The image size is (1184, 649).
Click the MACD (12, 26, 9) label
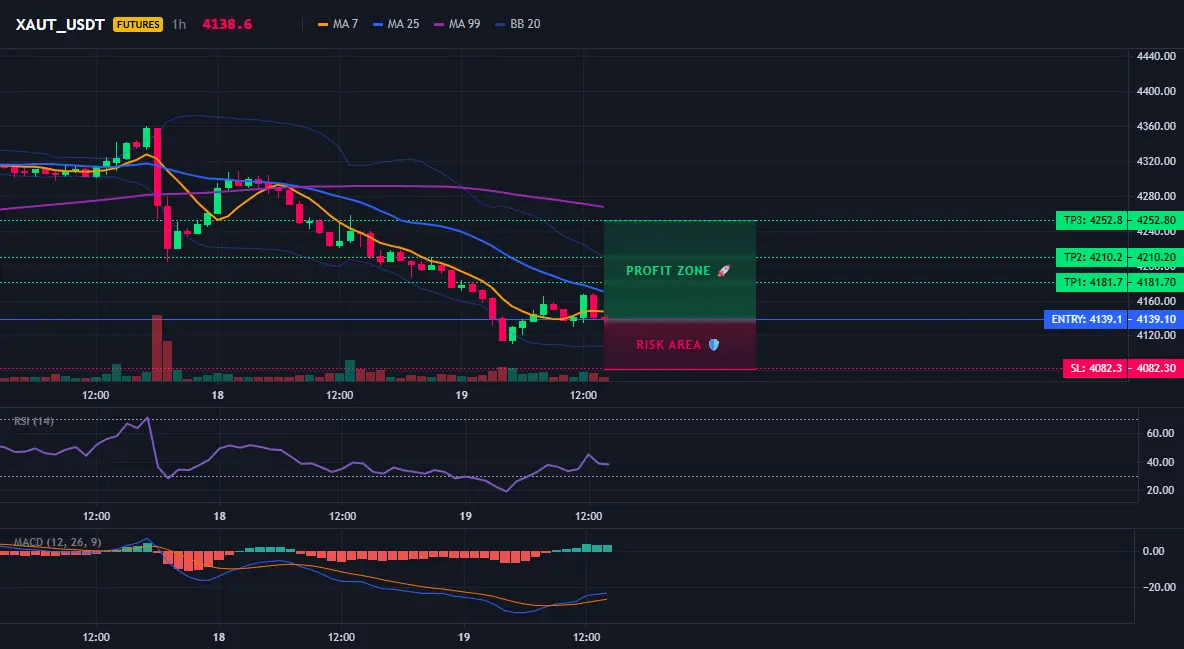click(57, 542)
